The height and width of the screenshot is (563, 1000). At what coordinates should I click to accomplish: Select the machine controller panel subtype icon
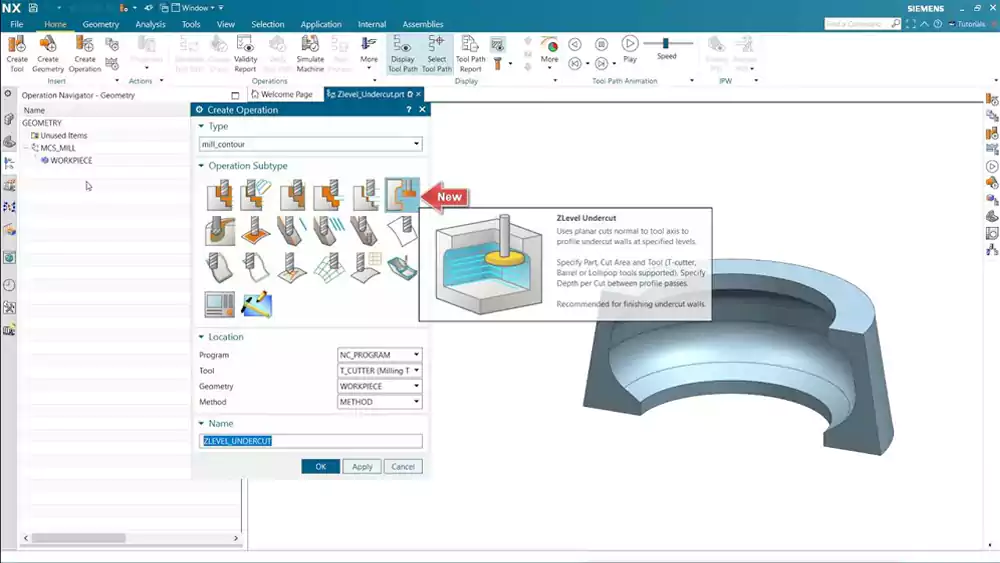pyautogui.click(x=219, y=304)
